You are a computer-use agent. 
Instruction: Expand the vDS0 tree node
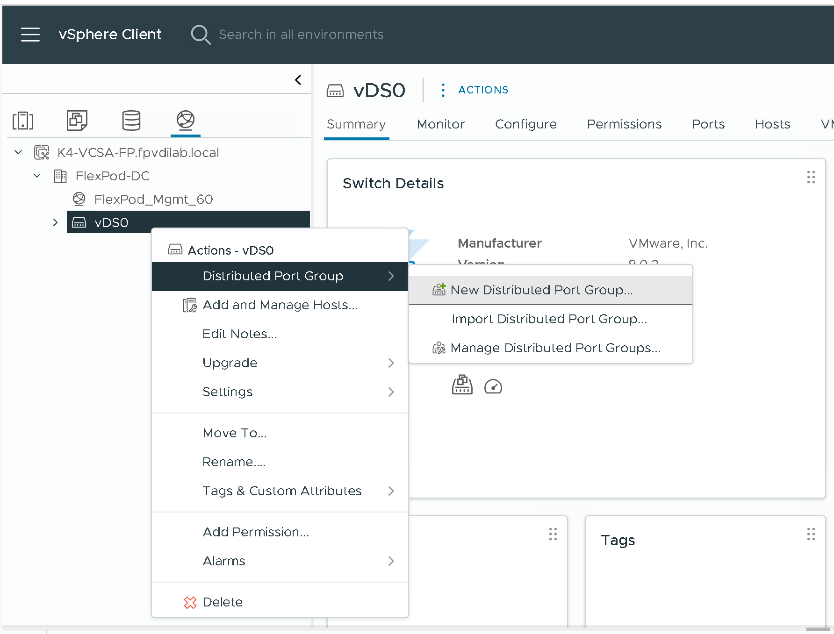(x=55, y=222)
